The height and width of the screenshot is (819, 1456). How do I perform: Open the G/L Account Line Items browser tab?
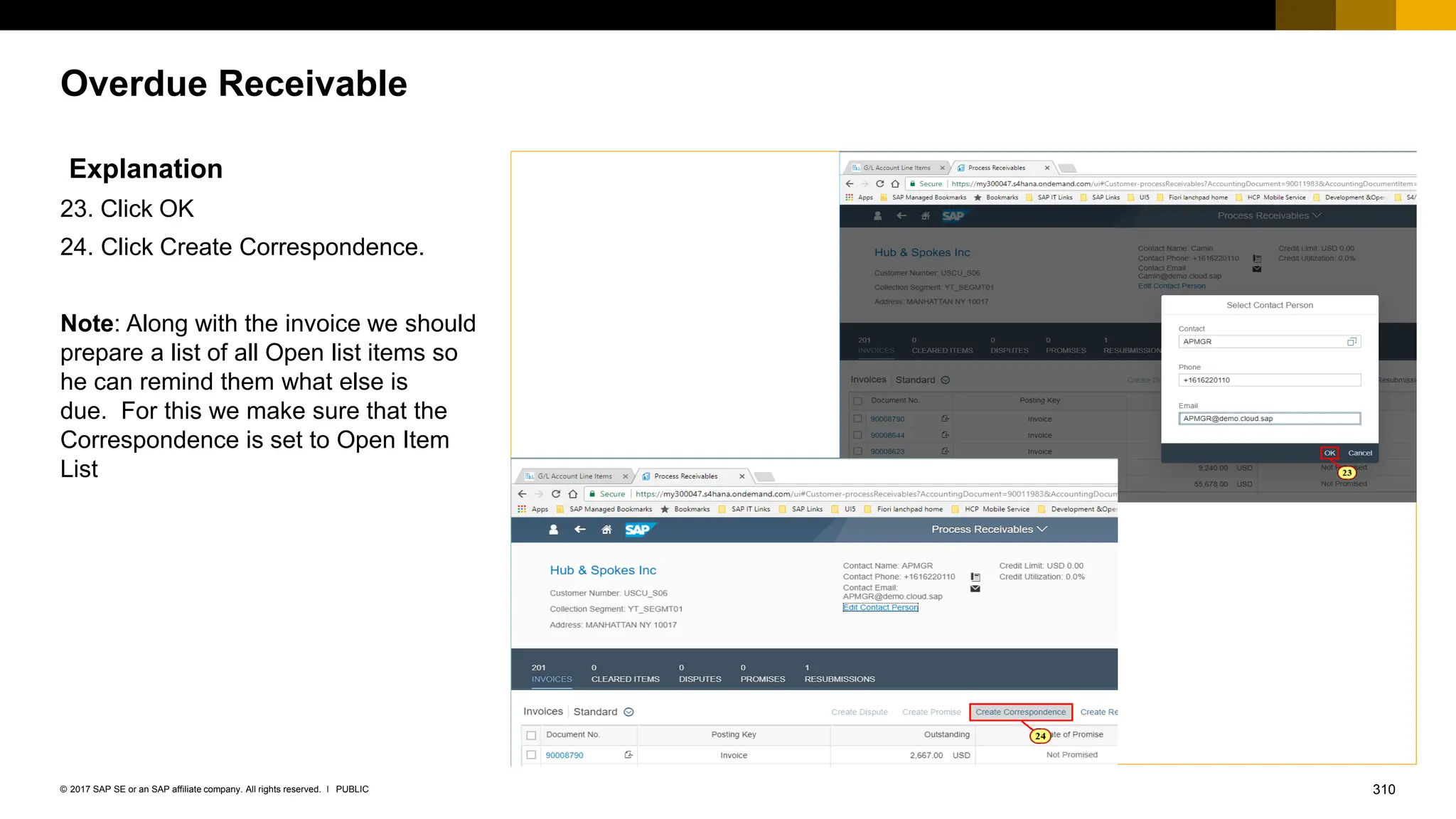(574, 476)
